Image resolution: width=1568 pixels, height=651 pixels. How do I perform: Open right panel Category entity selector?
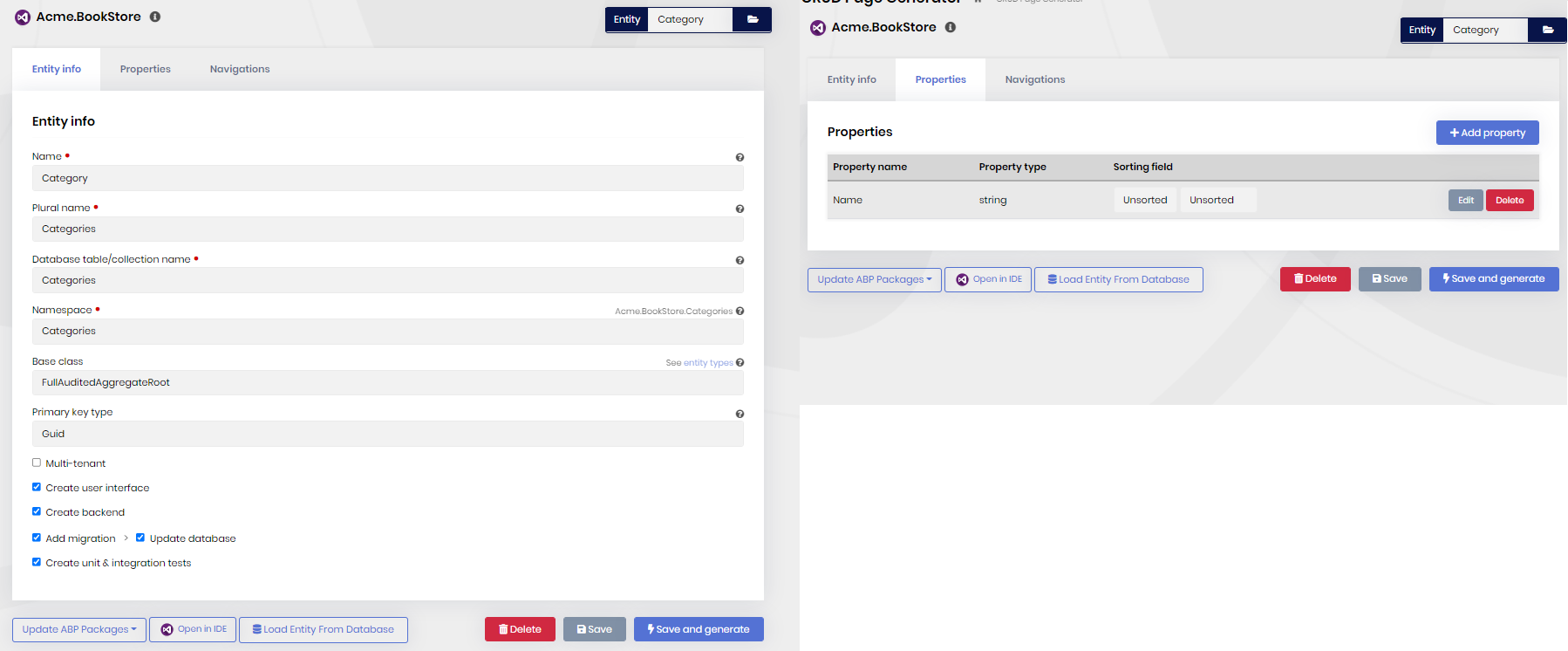pyautogui.click(x=1485, y=30)
